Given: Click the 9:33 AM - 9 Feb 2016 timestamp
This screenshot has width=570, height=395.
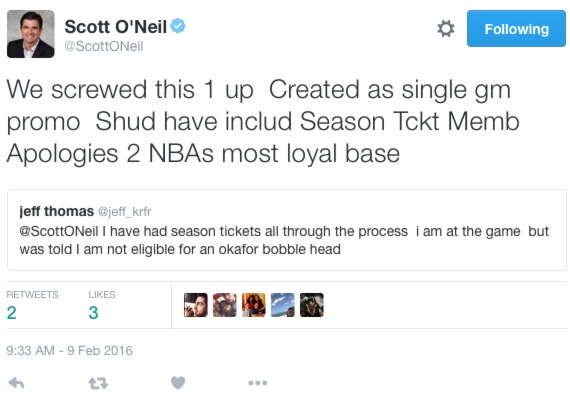Looking at the screenshot, I should click(x=70, y=350).
